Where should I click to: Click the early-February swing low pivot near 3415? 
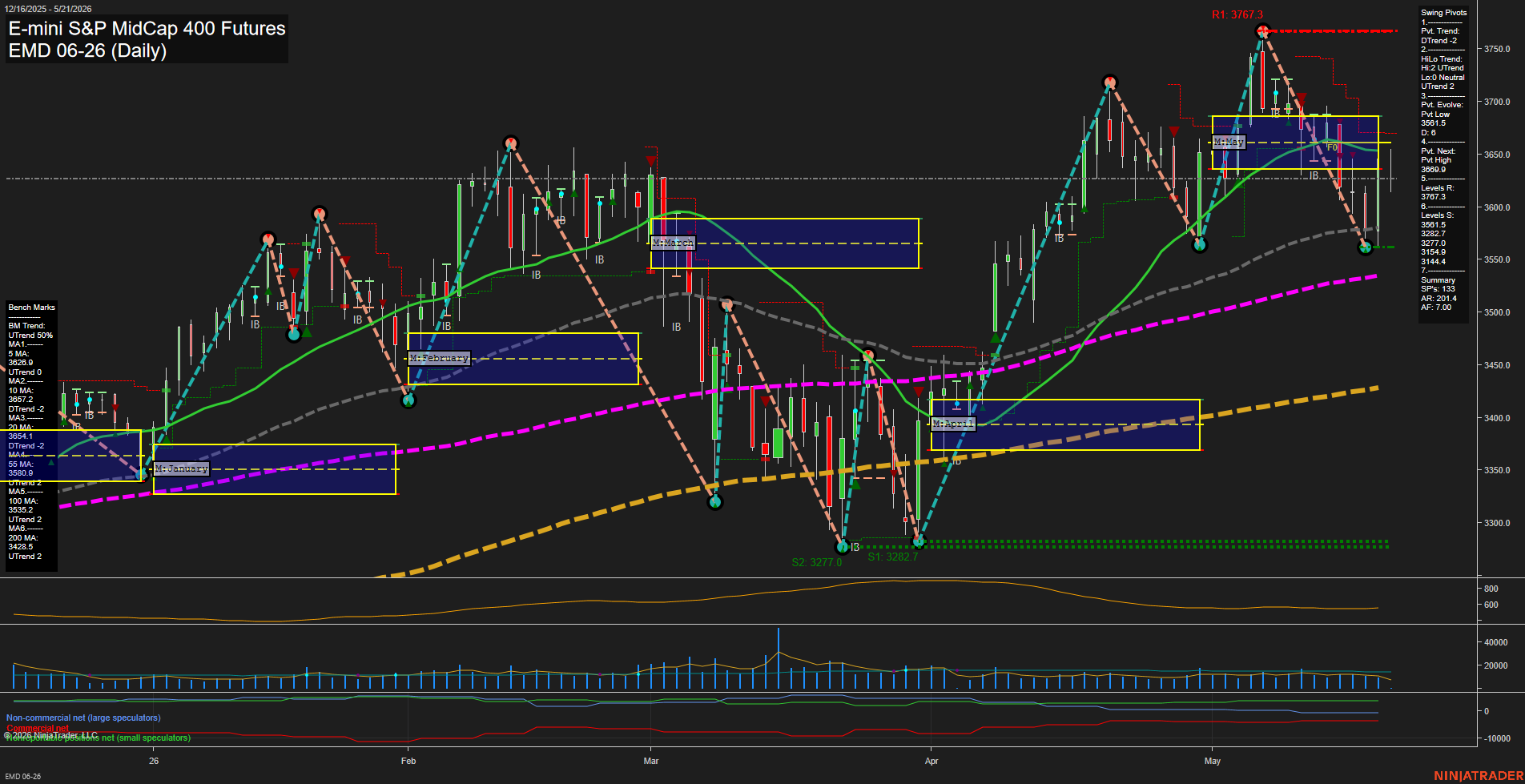tap(408, 400)
